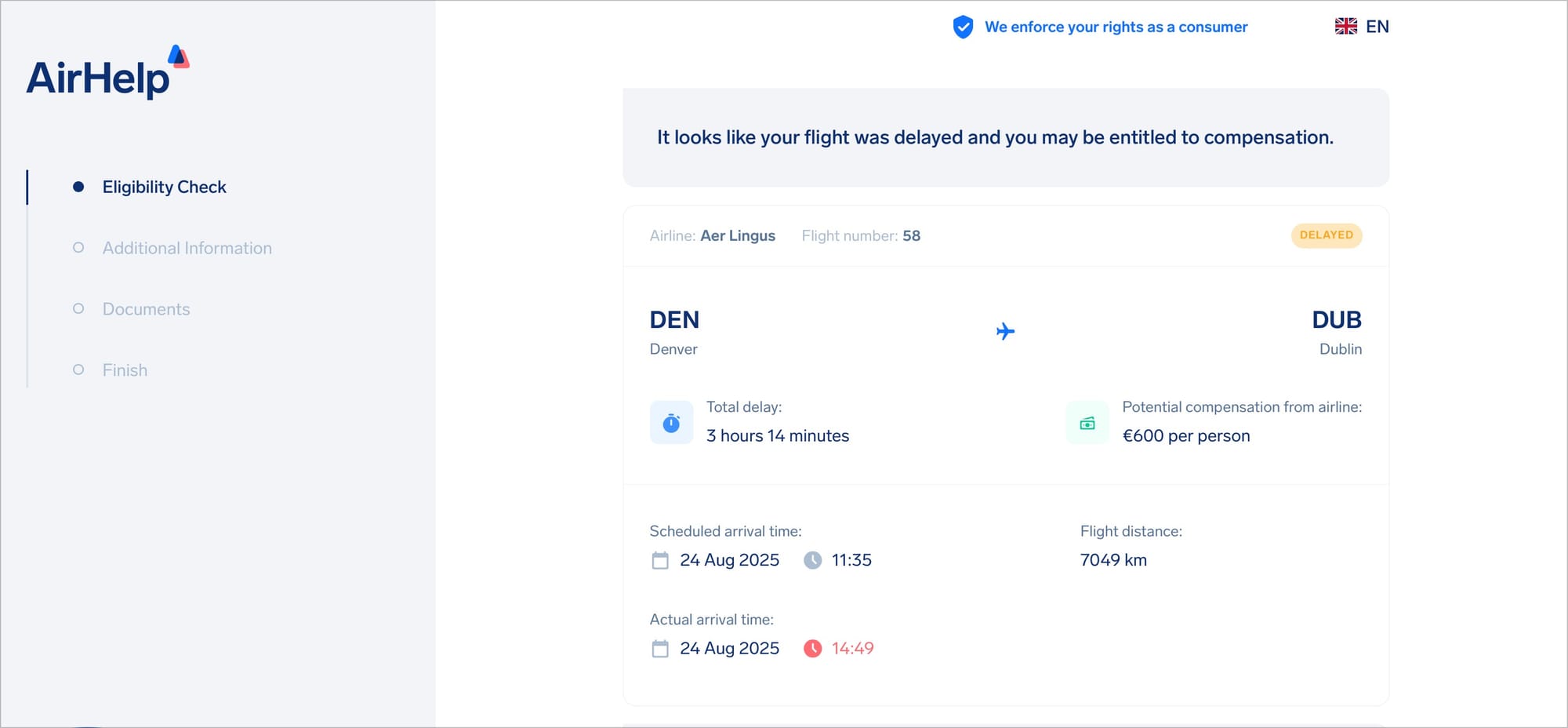1568x728 pixels.
Task: Click the Documents step circle marker
Action: click(78, 309)
